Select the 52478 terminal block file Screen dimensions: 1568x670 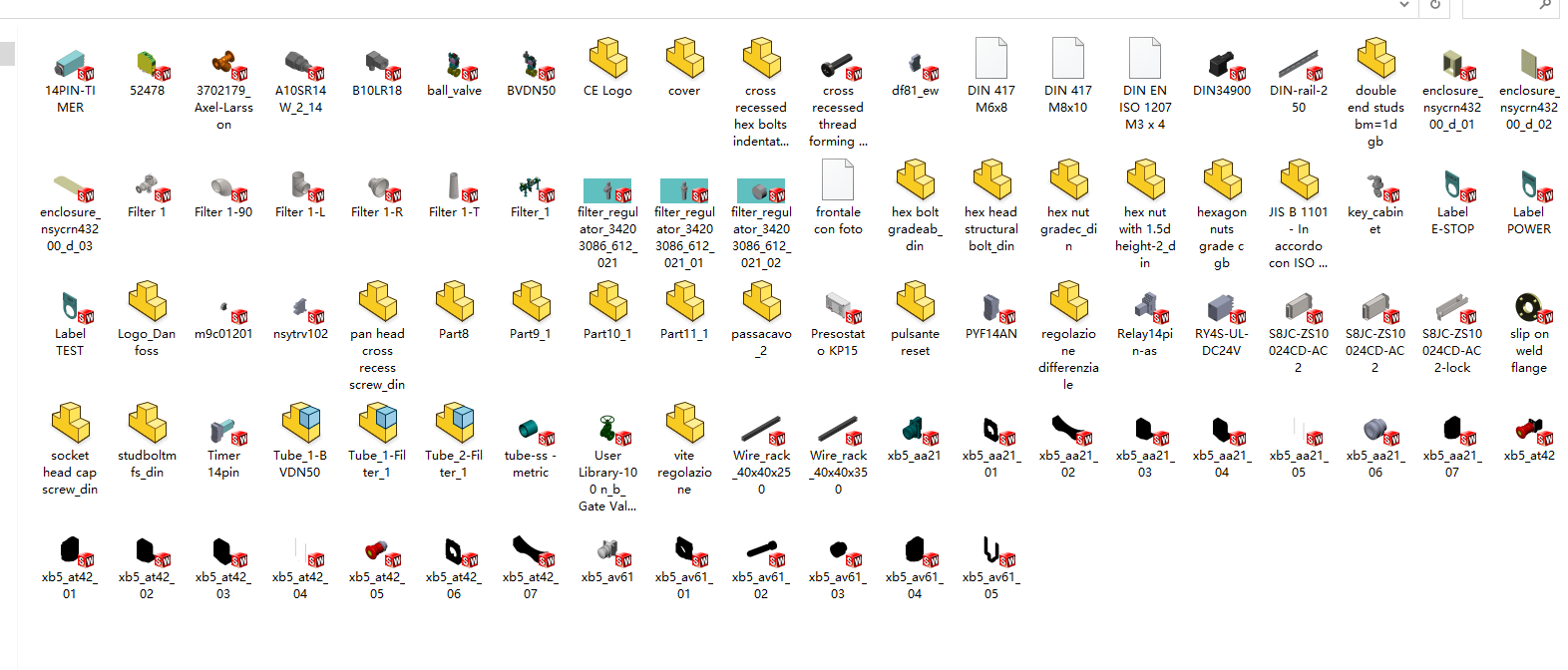(x=148, y=64)
